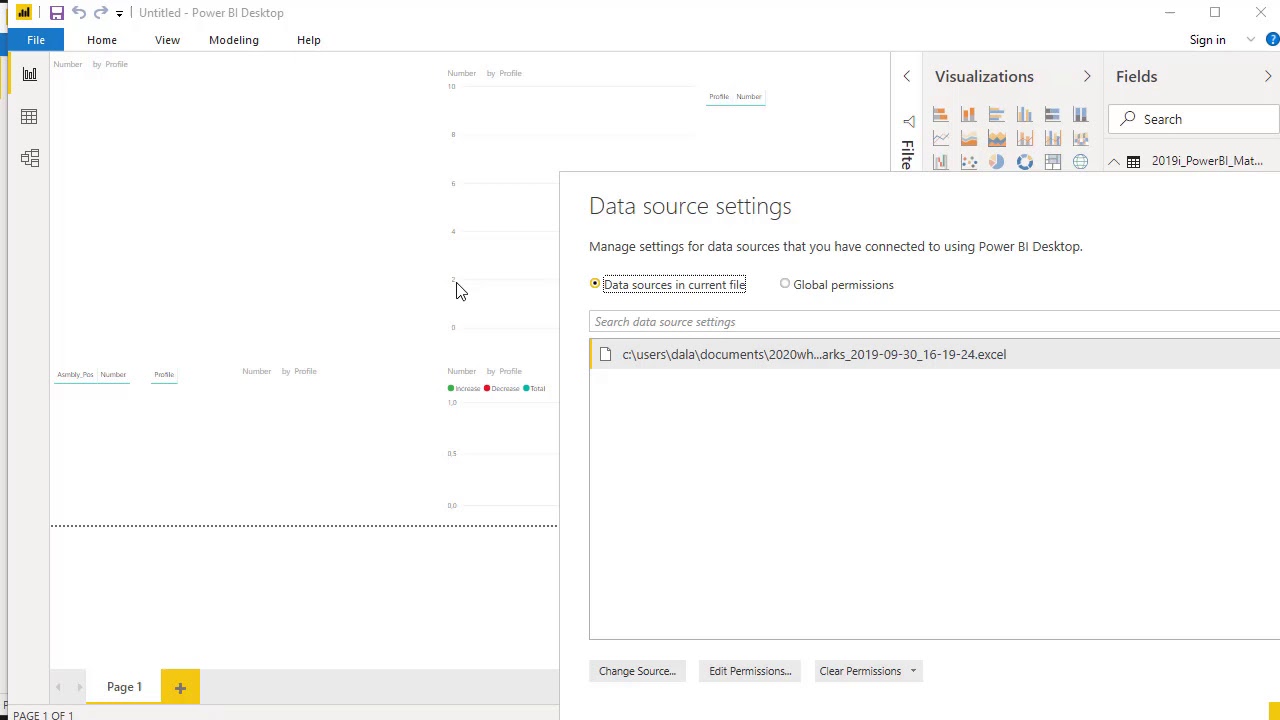Click the Sign in link
Viewport: 1280px width, 720px height.
click(x=1207, y=40)
